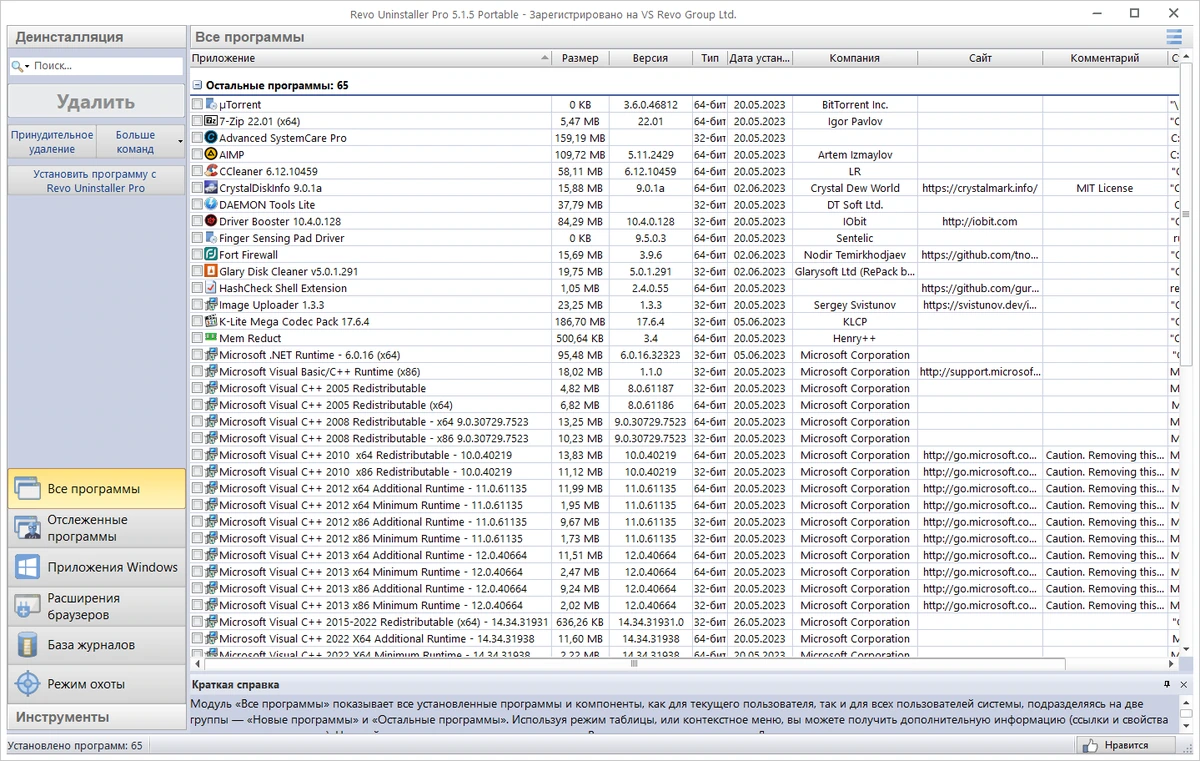Click the HashCheck Shell Extension icon
The height and width of the screenshot is (761, 1200).
(211, 288)
